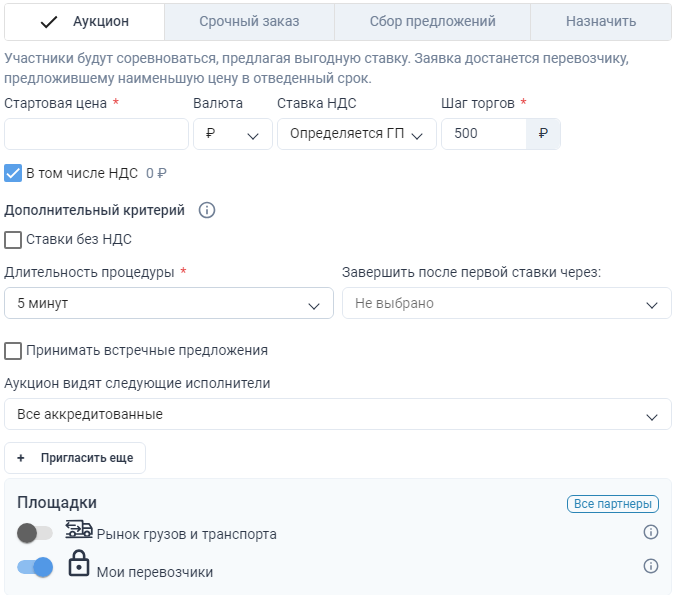Turn off Мои перевозчики switch
This screenshot has height=595, width=673.
(x=35, y=567)
